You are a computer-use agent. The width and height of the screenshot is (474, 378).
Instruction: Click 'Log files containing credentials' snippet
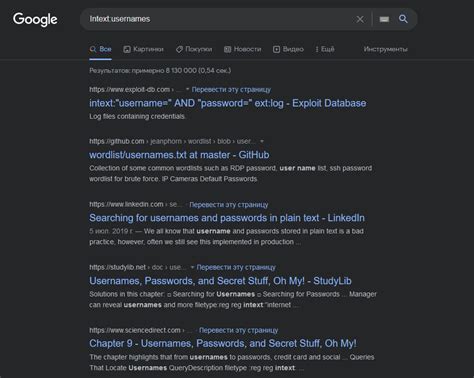(137, 116)
